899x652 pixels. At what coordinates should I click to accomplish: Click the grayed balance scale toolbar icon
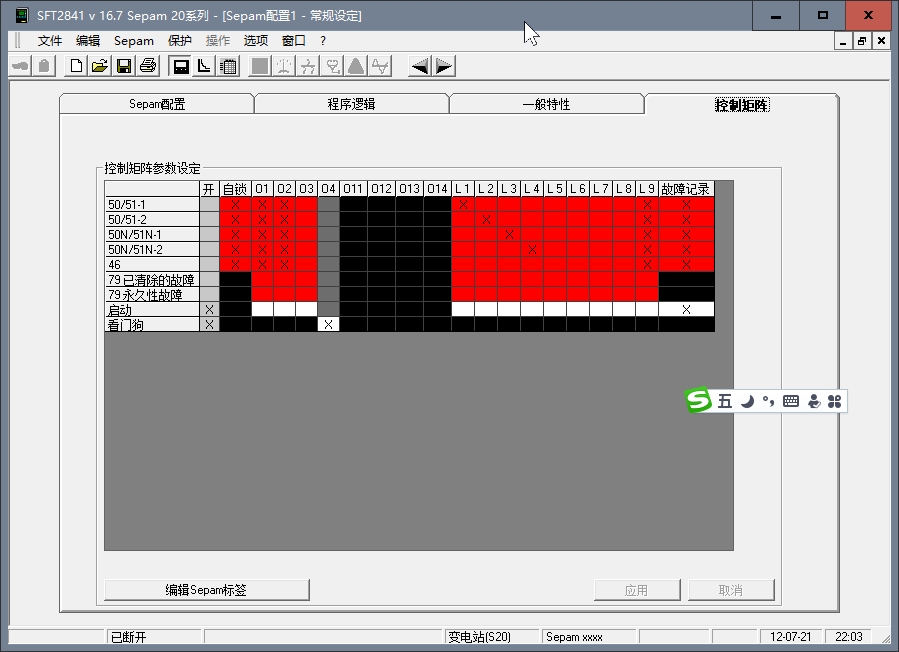[x=284, y=67]
